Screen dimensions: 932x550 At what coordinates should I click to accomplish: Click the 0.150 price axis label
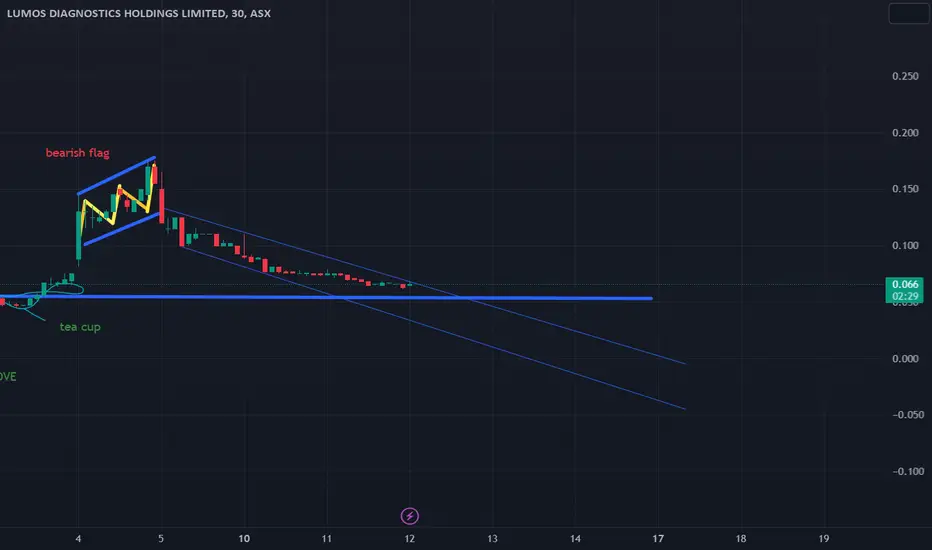tap(905, 189)
